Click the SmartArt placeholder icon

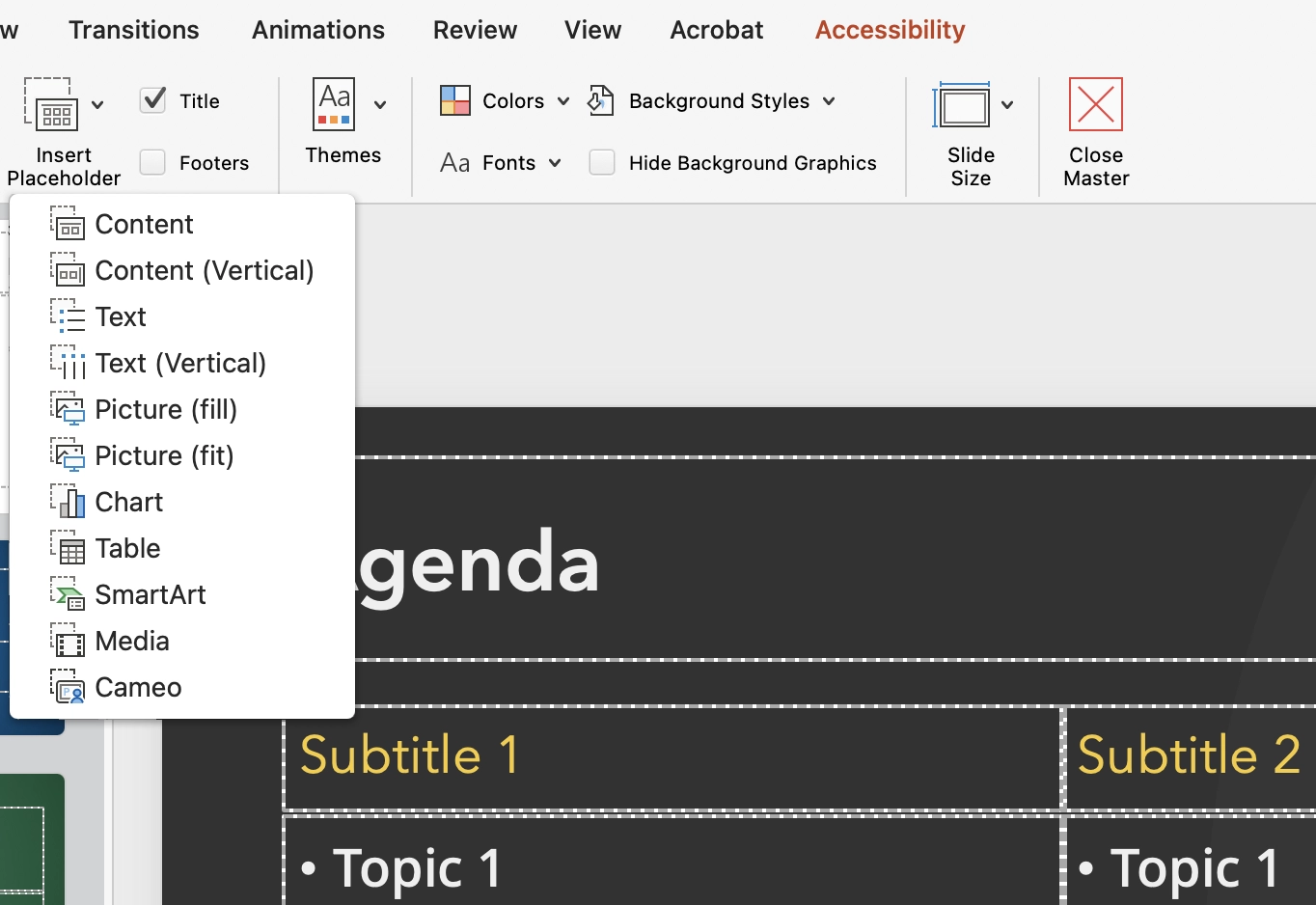[68, 594]
